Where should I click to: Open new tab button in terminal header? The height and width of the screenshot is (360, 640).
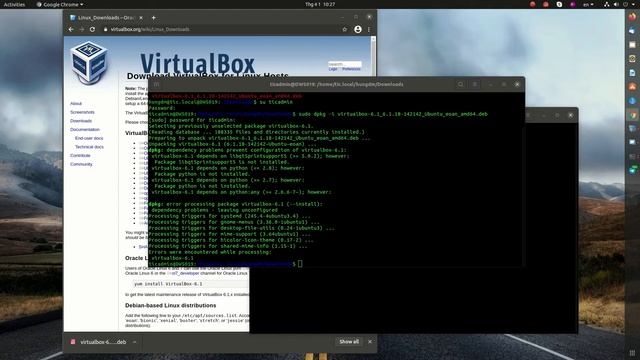tap(156, 84)
